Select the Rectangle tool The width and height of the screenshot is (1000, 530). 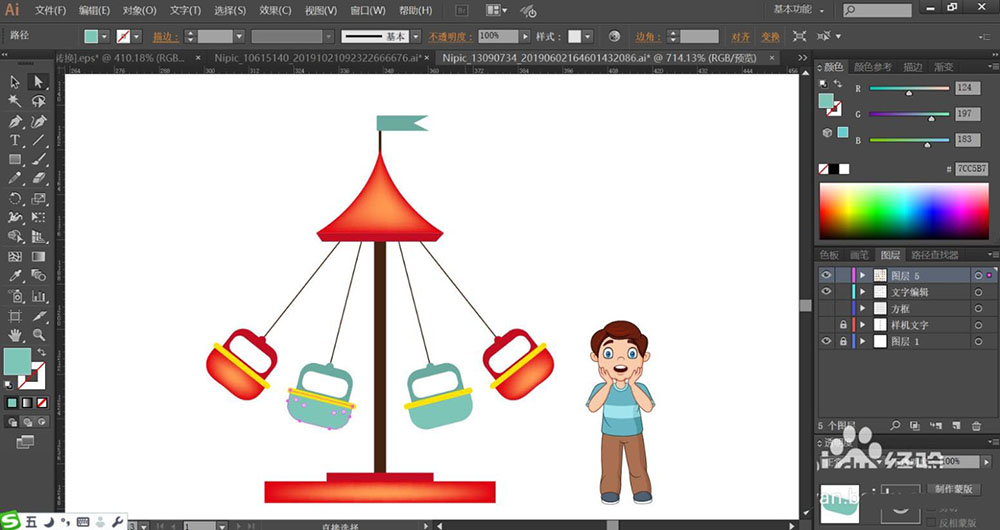[x=15, y=159]
